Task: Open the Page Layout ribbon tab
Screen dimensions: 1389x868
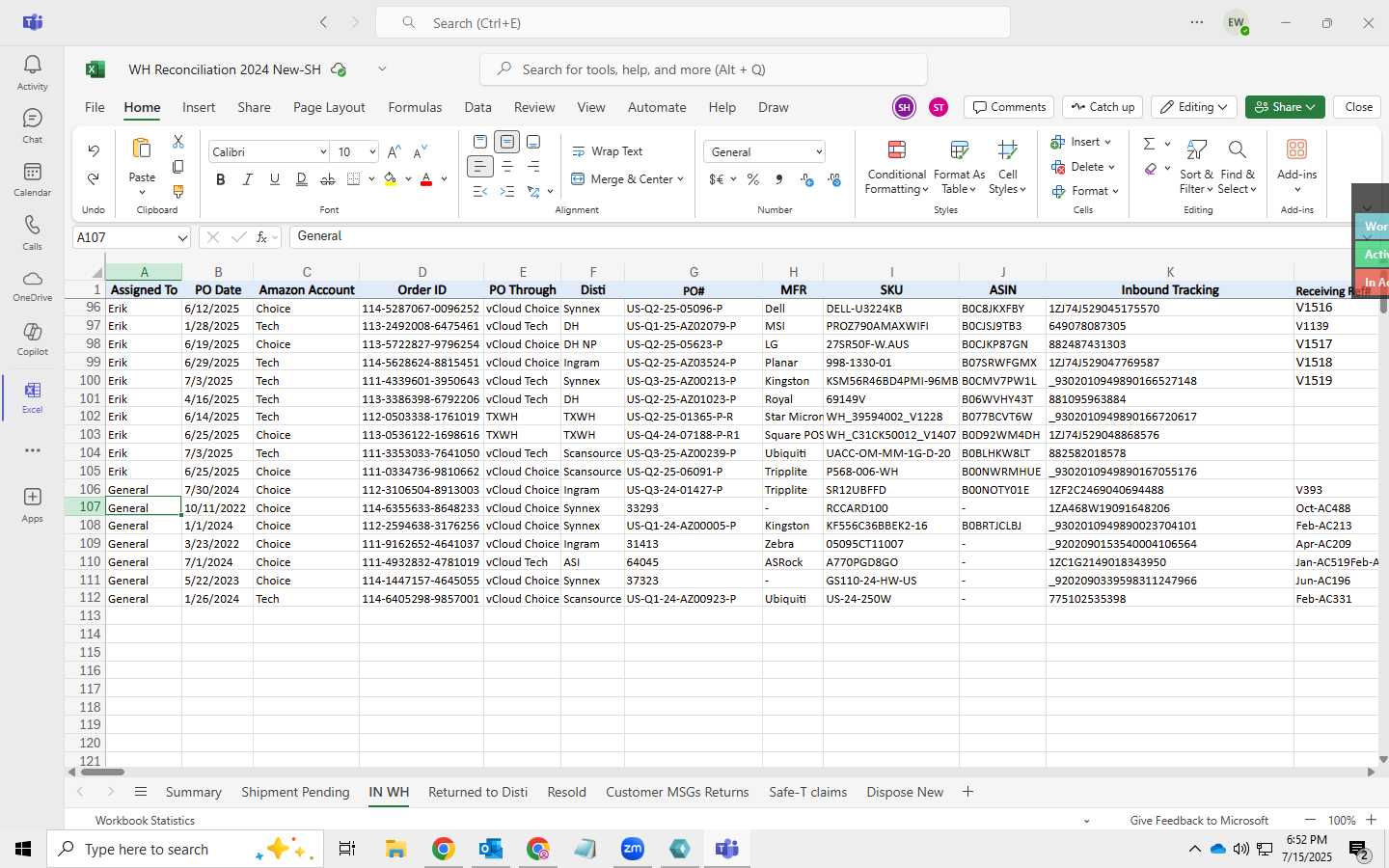Action: point(329,107)
